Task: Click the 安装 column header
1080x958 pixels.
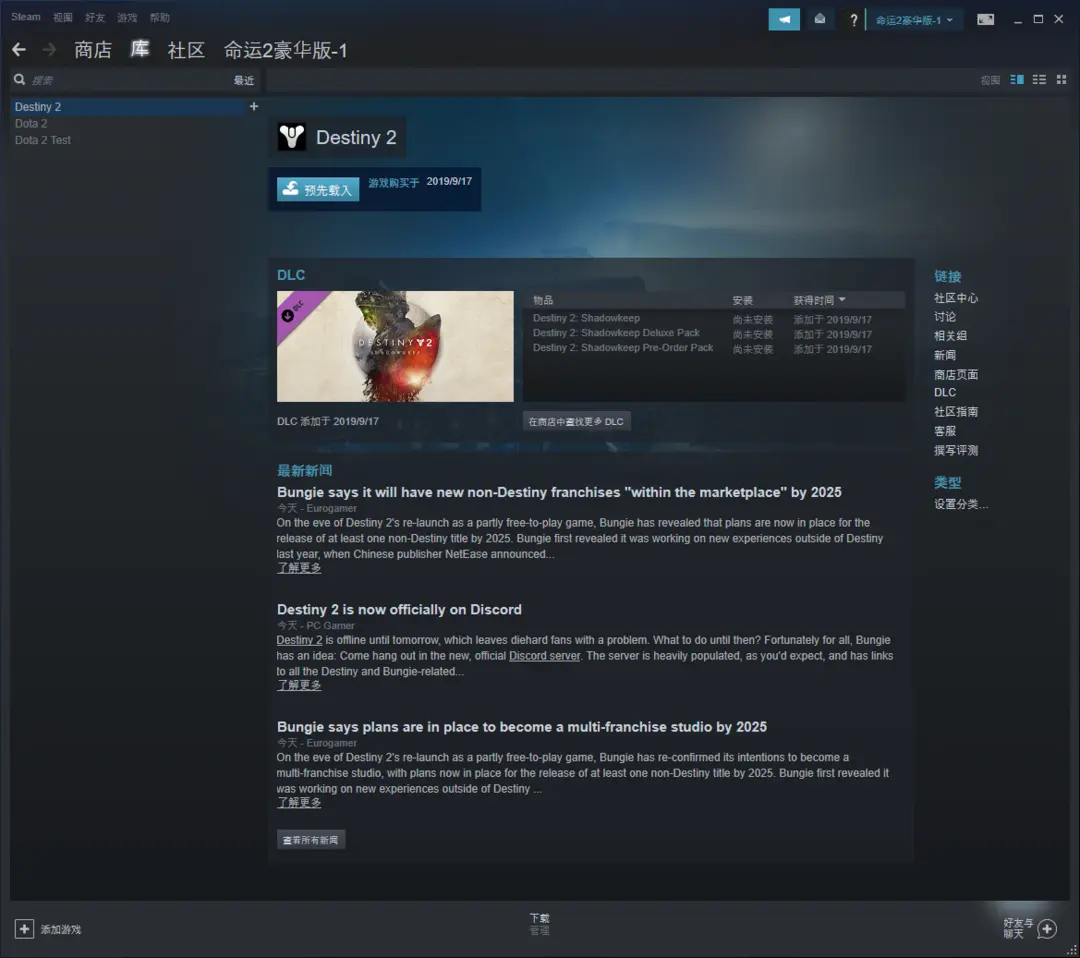Action: (x=742, y=300)
